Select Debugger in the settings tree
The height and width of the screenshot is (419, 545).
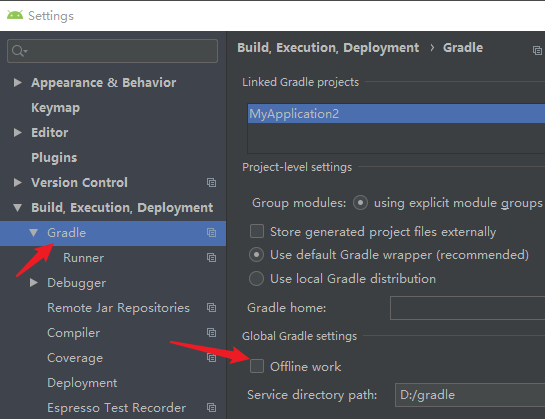pyautogui.click(x=76, y=283)
